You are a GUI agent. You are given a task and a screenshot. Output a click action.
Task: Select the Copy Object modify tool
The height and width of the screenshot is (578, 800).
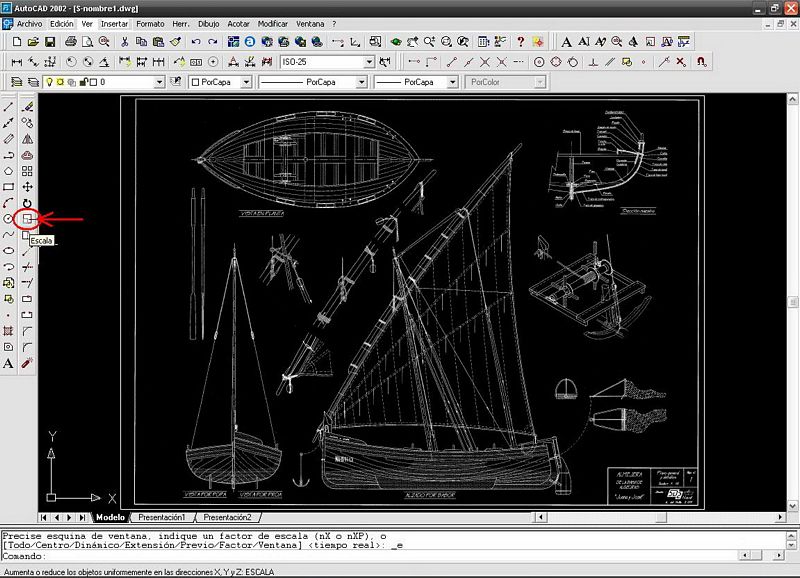27,122
